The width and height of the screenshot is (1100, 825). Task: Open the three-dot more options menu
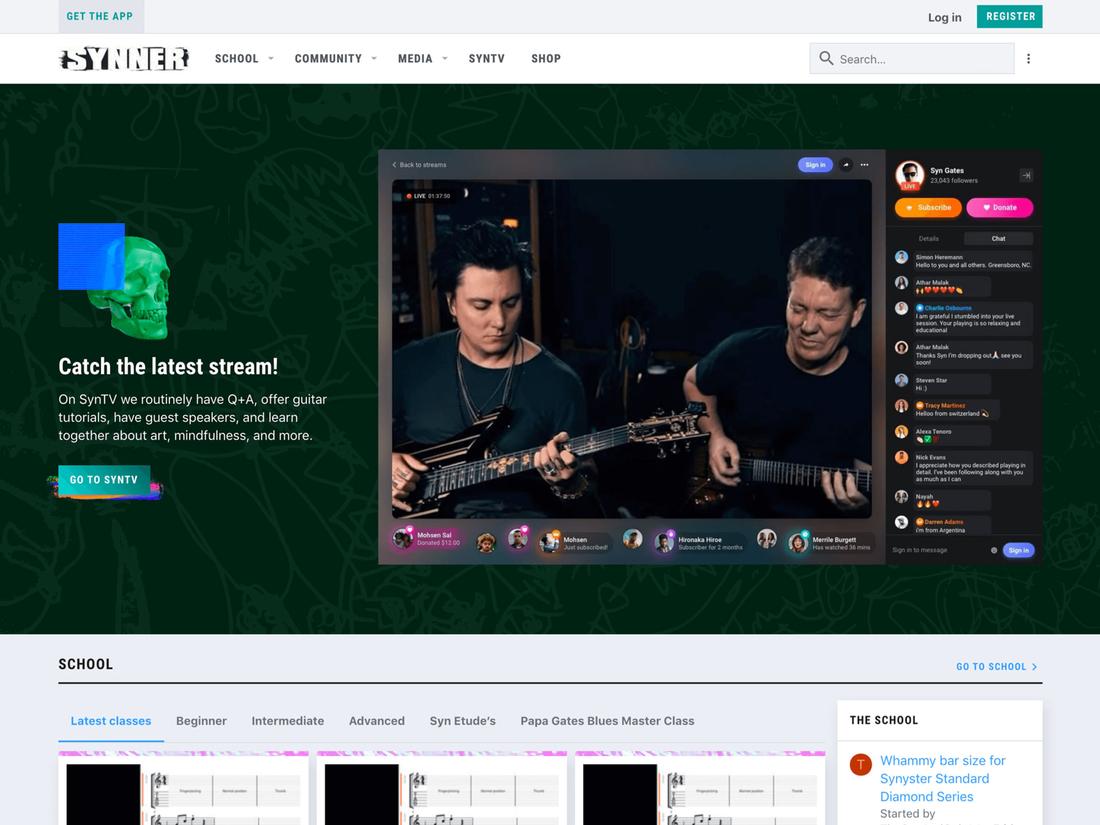[1028, 59]
